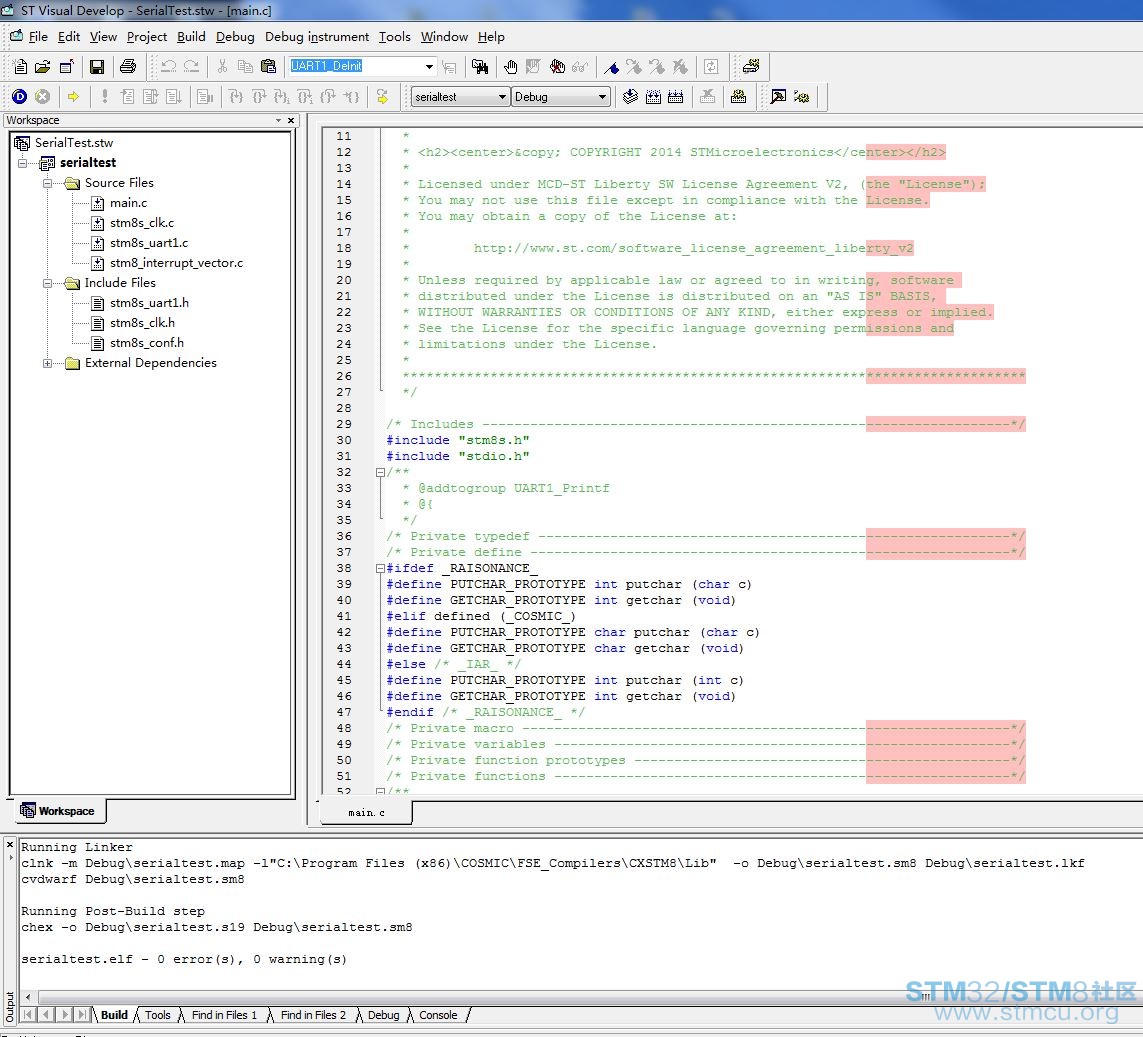Open the Debug instrument menu
The height and width of the screenshot is (1037, 1143).
click(317, 36)
